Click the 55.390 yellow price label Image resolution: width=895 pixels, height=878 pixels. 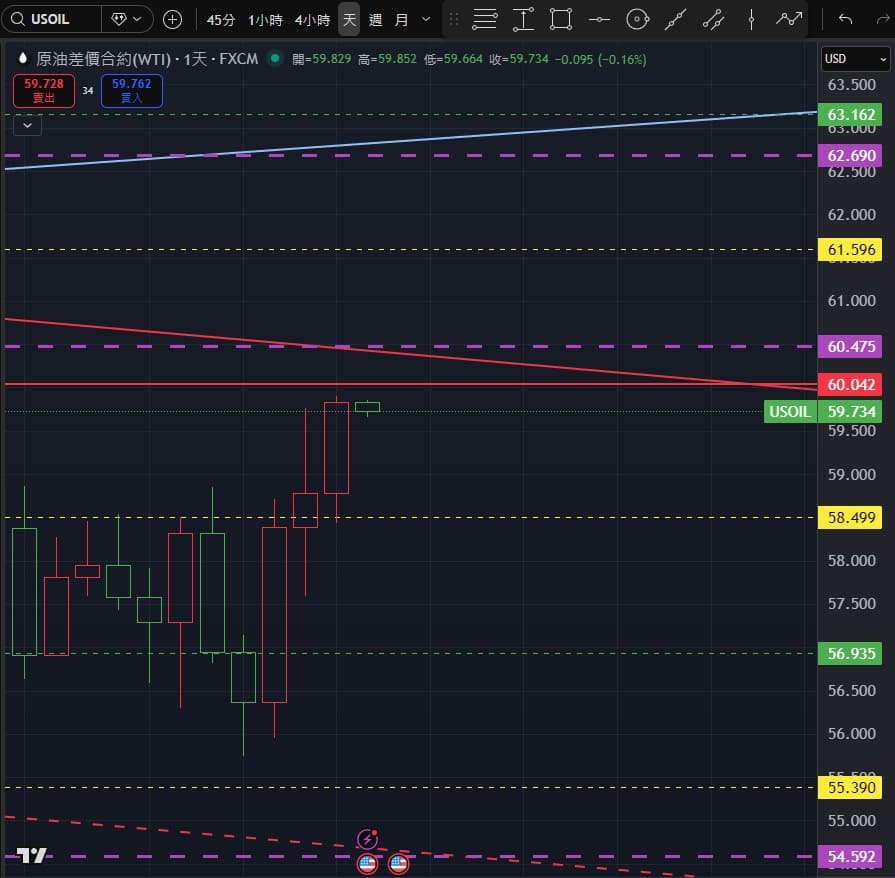850,787
